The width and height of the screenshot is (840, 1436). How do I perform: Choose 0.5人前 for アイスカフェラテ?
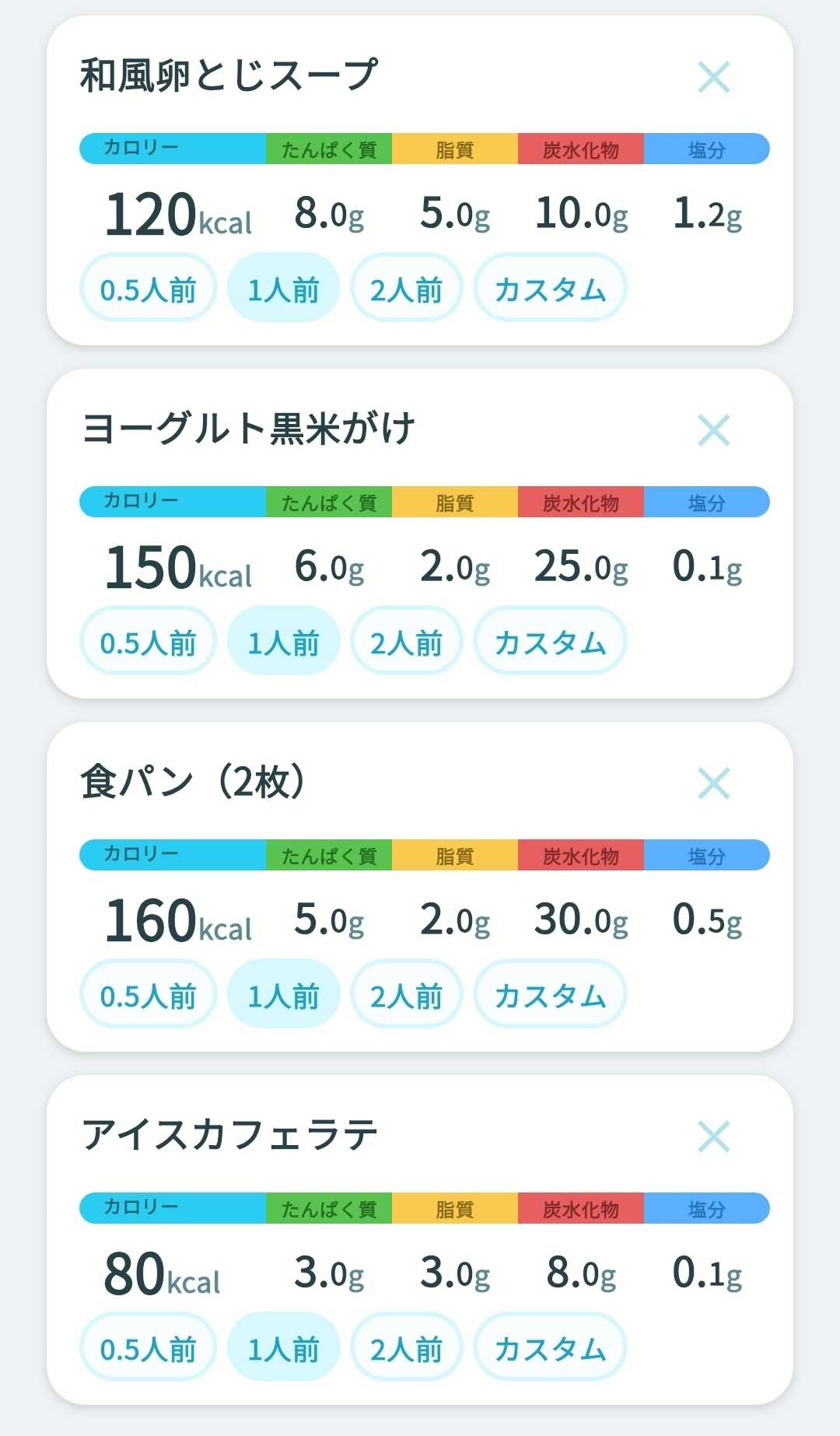pos(148,1347)
